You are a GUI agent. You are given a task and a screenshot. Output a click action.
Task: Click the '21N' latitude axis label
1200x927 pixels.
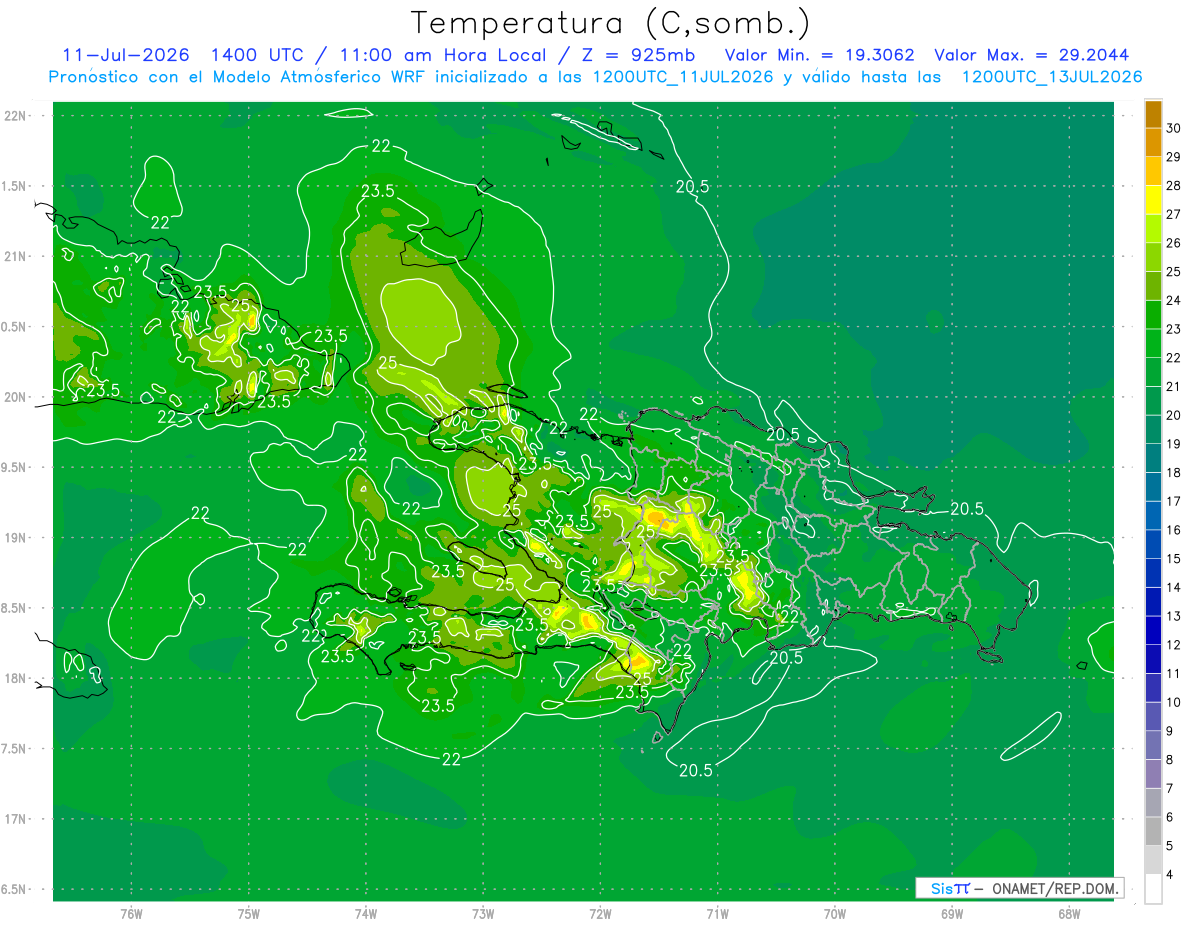[17, 257]
